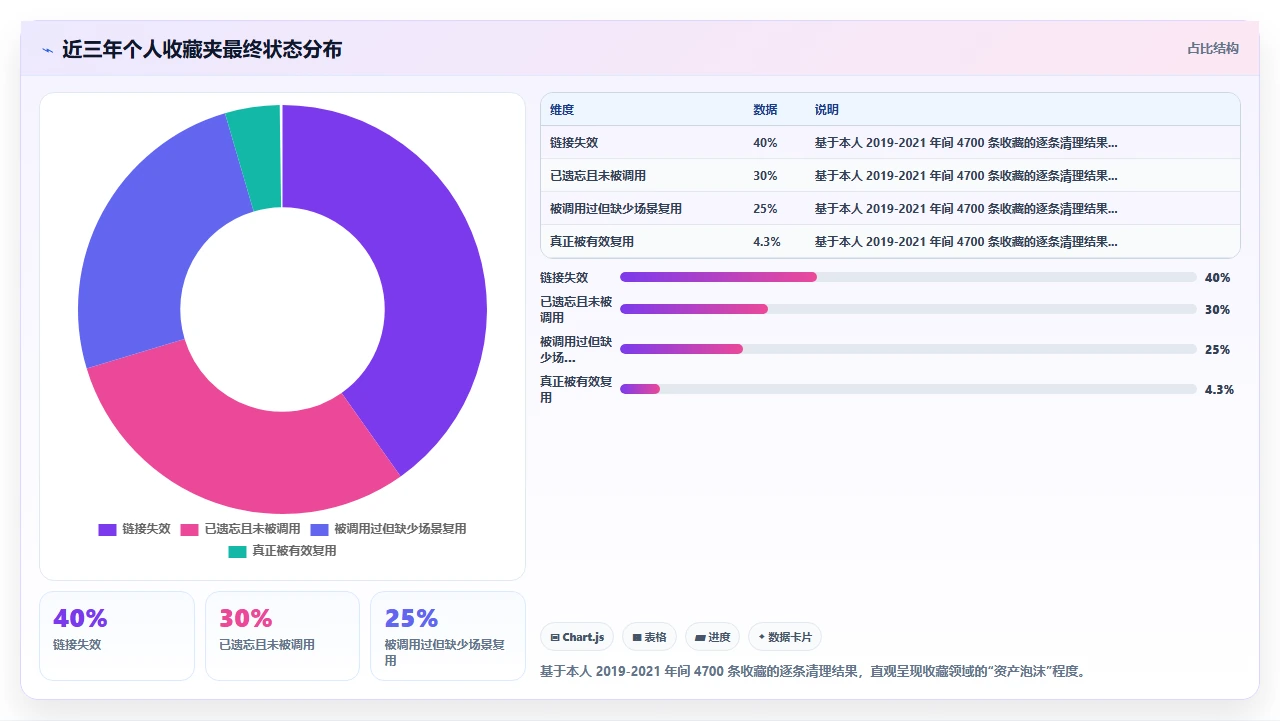The height and width of the screenshot is (721, 1280).
Task: Select the 链接失效 table row
Action: pos(890,143)
